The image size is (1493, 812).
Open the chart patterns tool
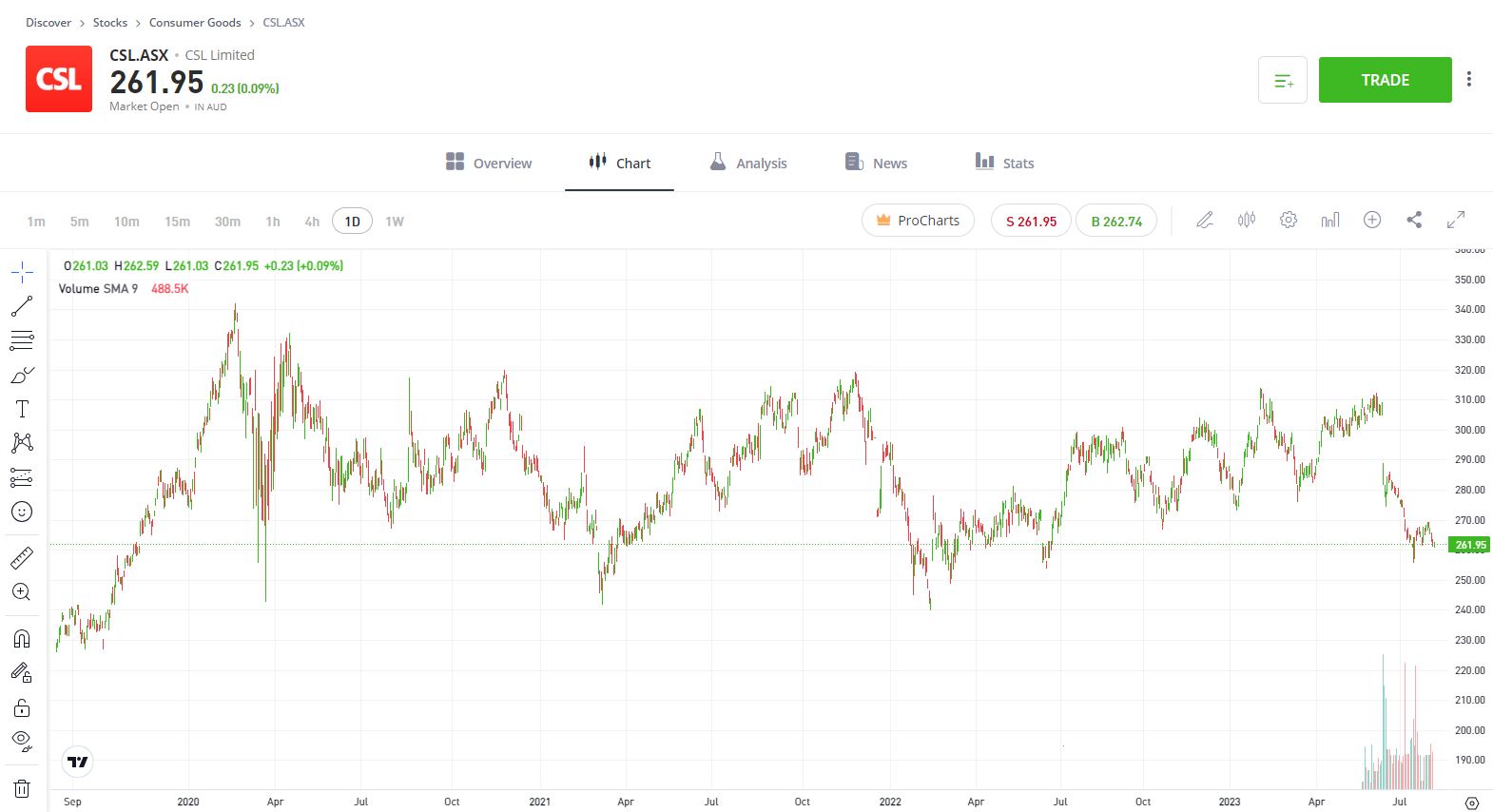pyautogui.click(x=22, y=443)
